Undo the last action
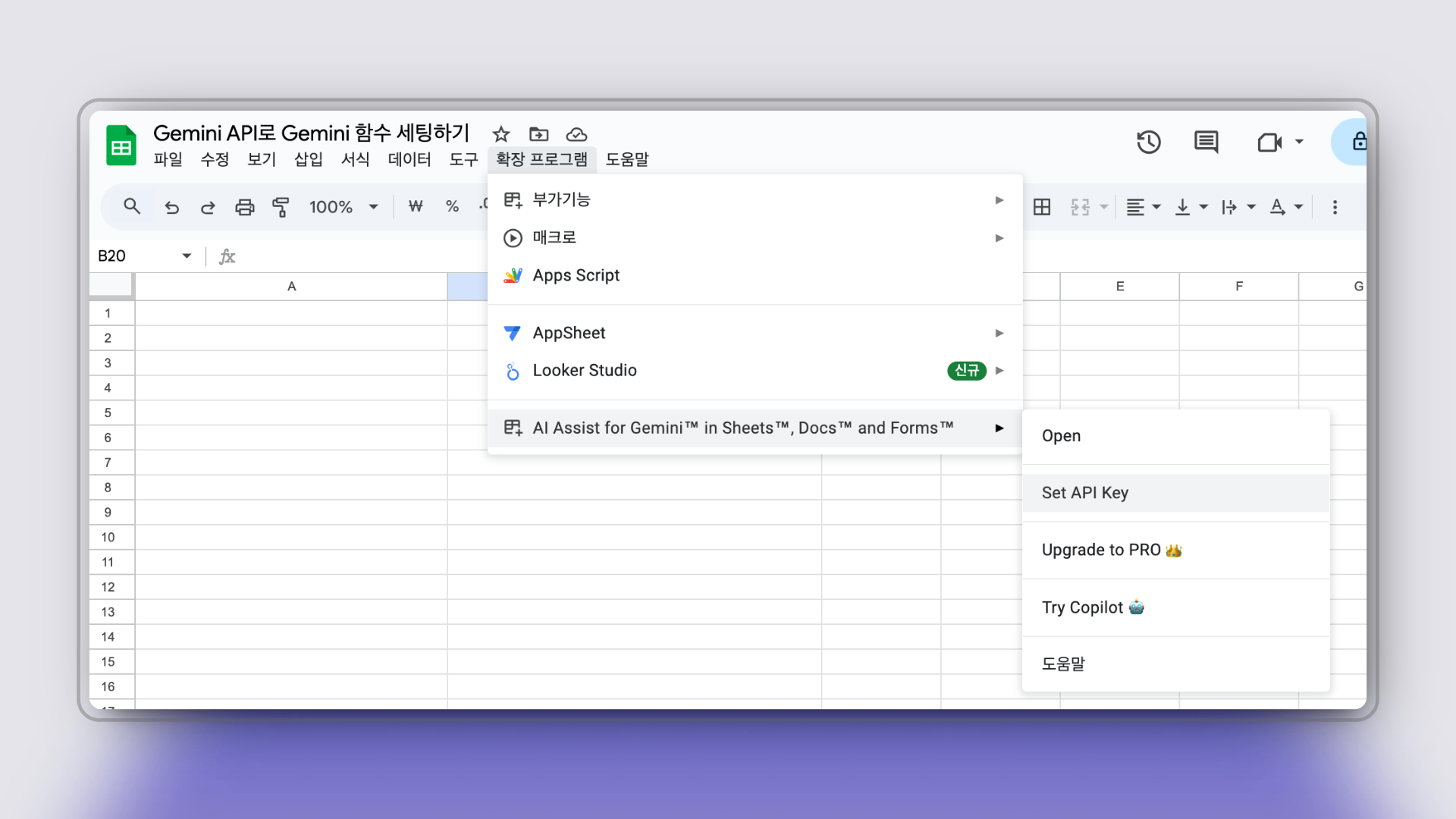This screenshot has width=1456, height=819. click(172, 207)
